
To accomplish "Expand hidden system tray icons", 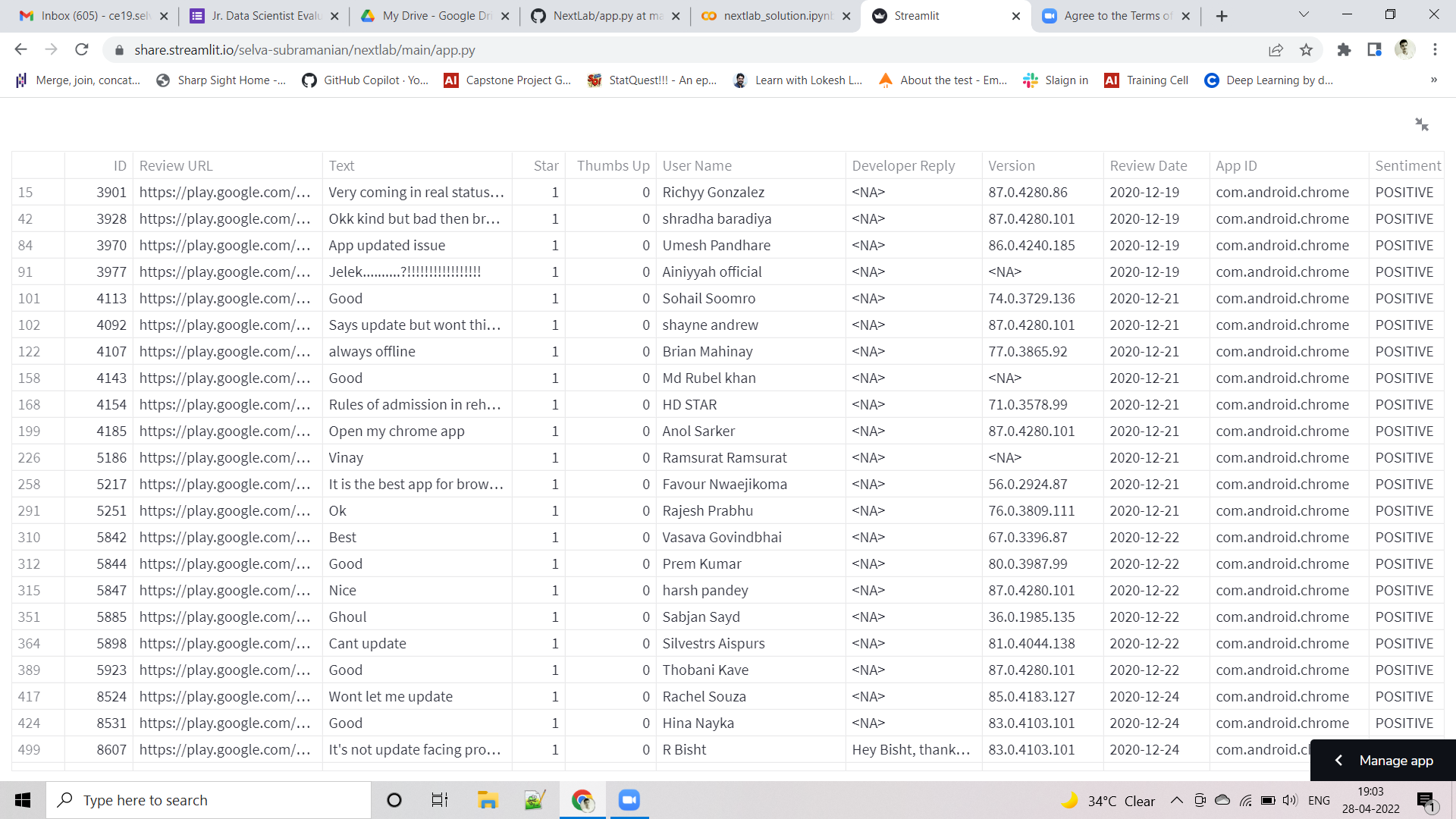I will [1177, 799].
